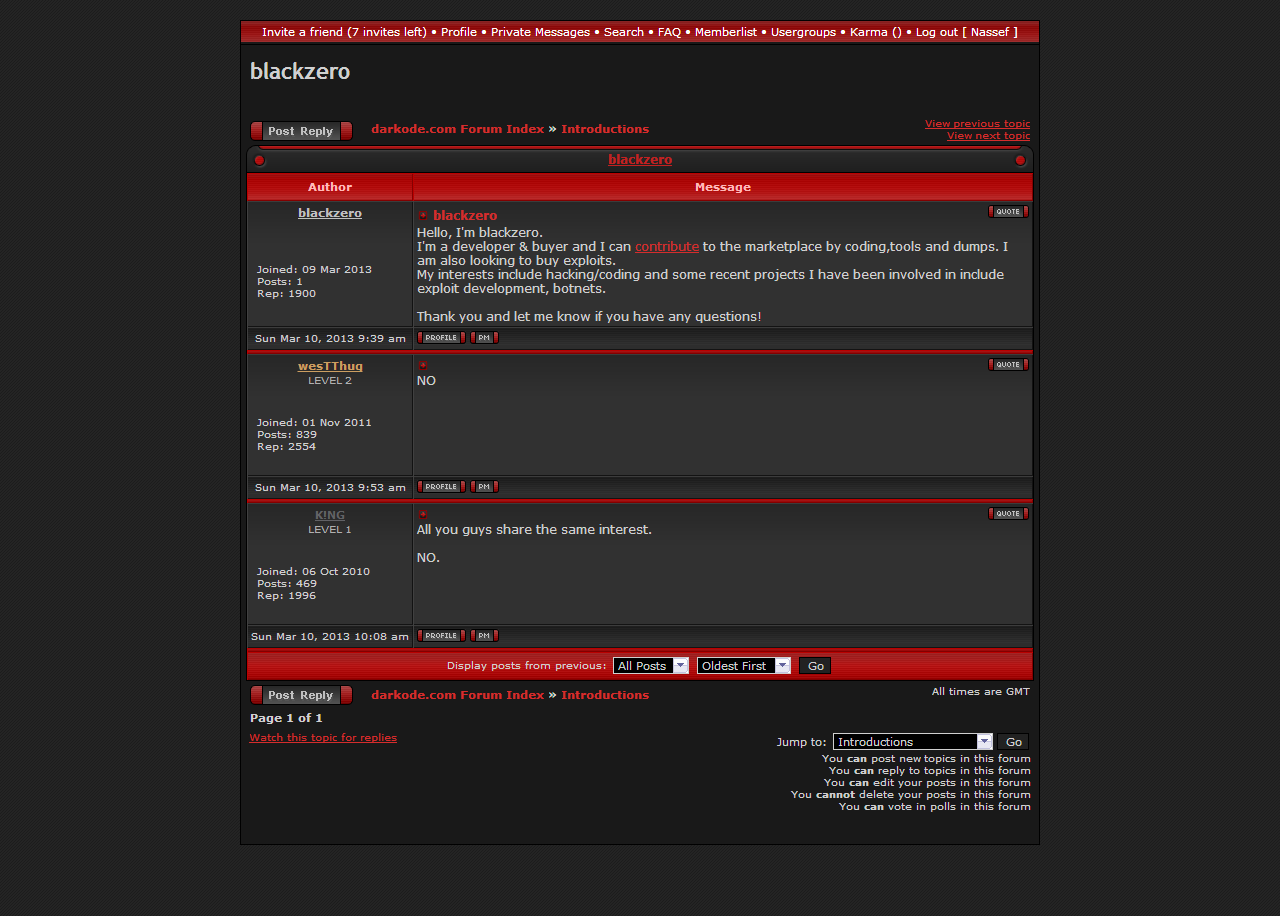Screen dimensions: 1280x916
Task: Click Log out in top menu
Action: 936,32
